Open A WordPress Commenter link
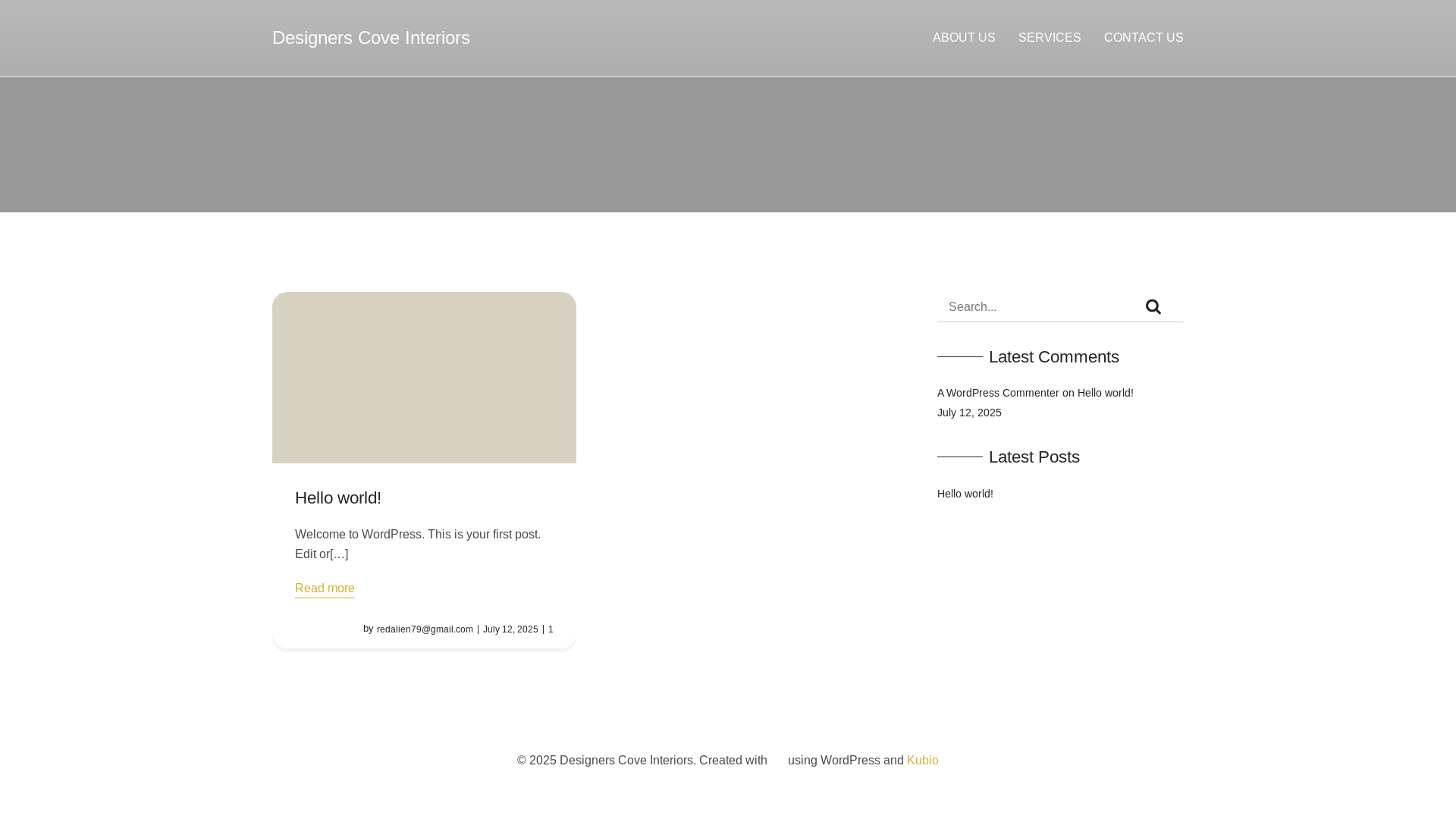Viewport: 1456px width, 819px height. coord(998,393)
